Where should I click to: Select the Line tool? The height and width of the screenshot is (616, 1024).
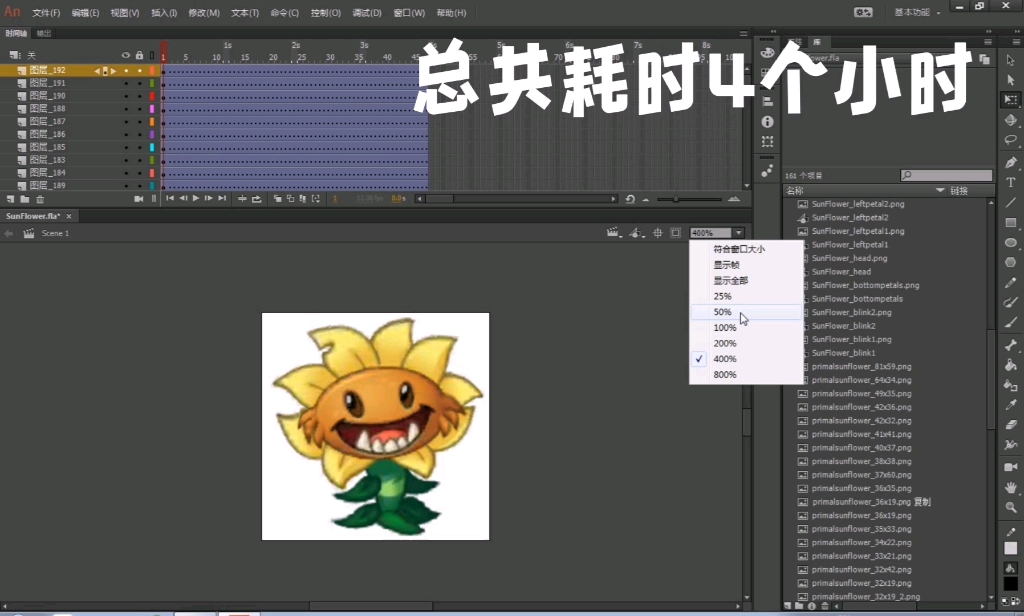tap(1010, 203)
